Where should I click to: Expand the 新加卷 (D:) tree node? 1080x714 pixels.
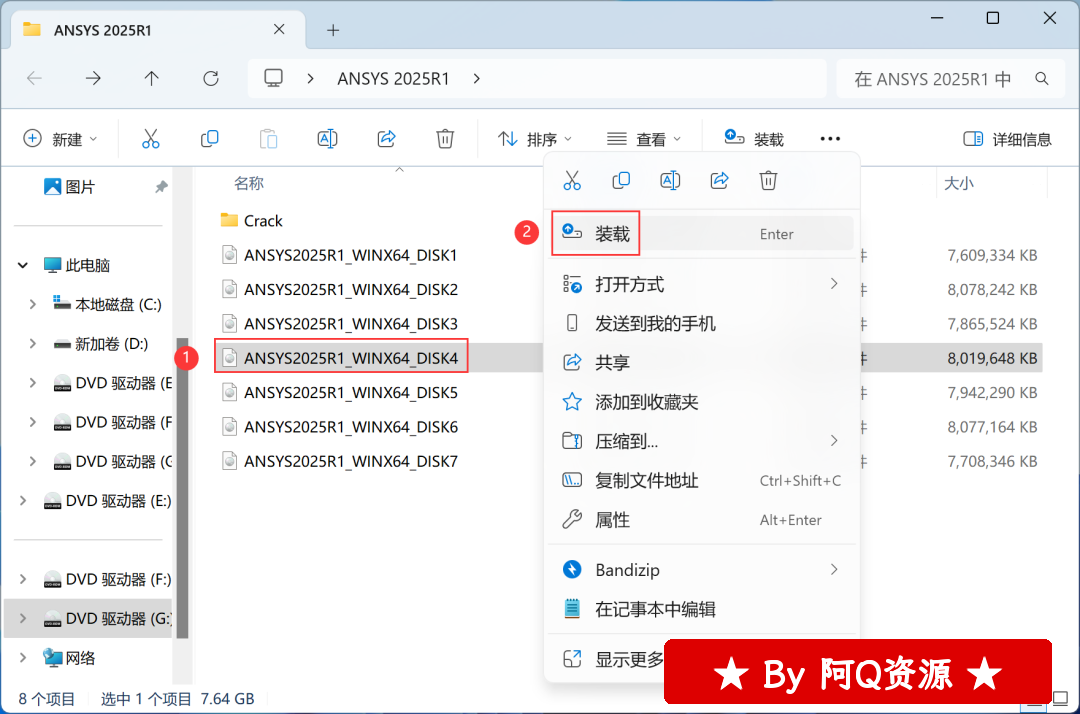pos(32,344)
